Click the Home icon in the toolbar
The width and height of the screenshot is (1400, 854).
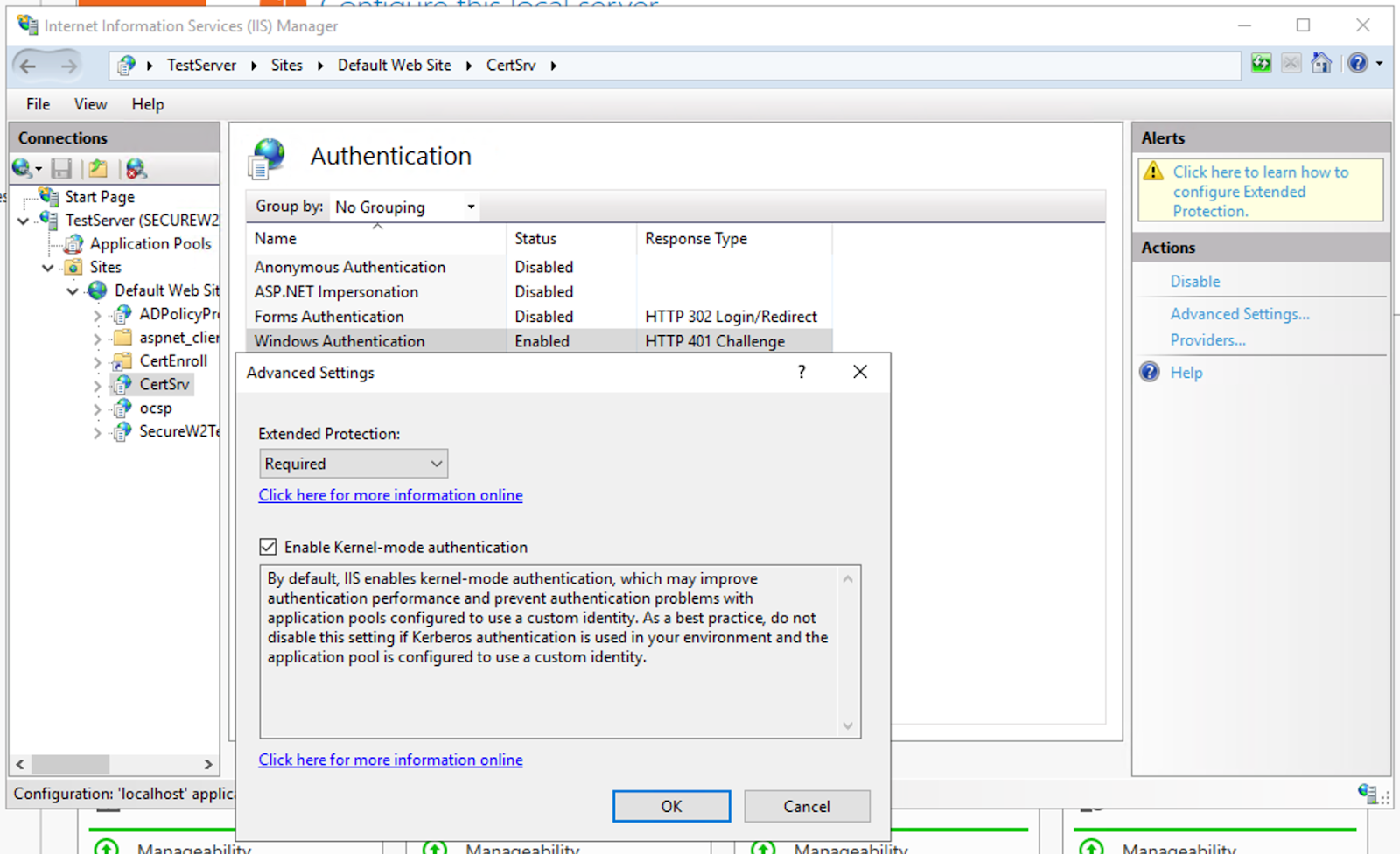tap(1321, 63)
